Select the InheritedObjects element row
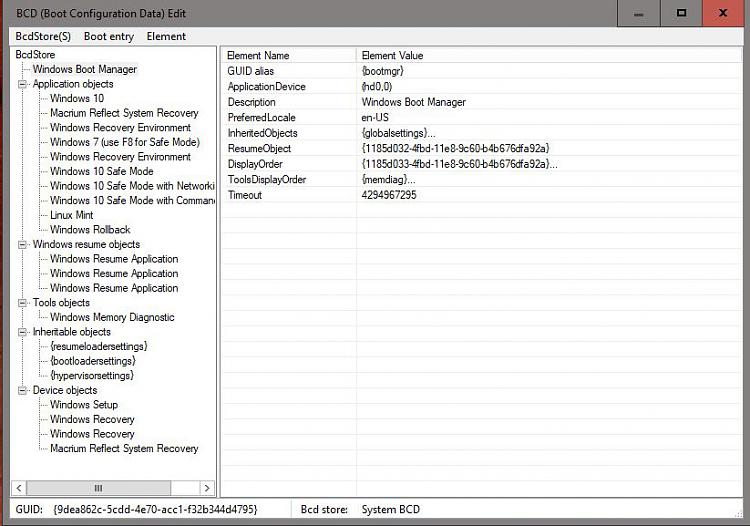This screenshot has height=526, width=750. [x=482, y=133]
